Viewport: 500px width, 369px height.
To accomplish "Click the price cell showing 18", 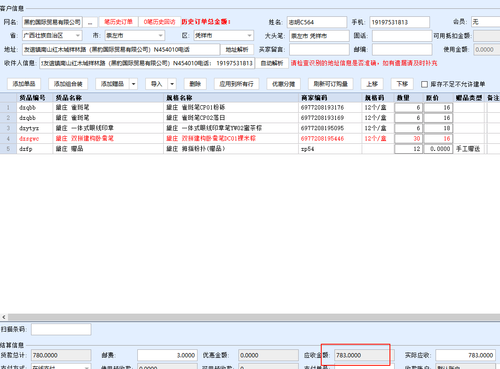I will [x=438, y=128].
